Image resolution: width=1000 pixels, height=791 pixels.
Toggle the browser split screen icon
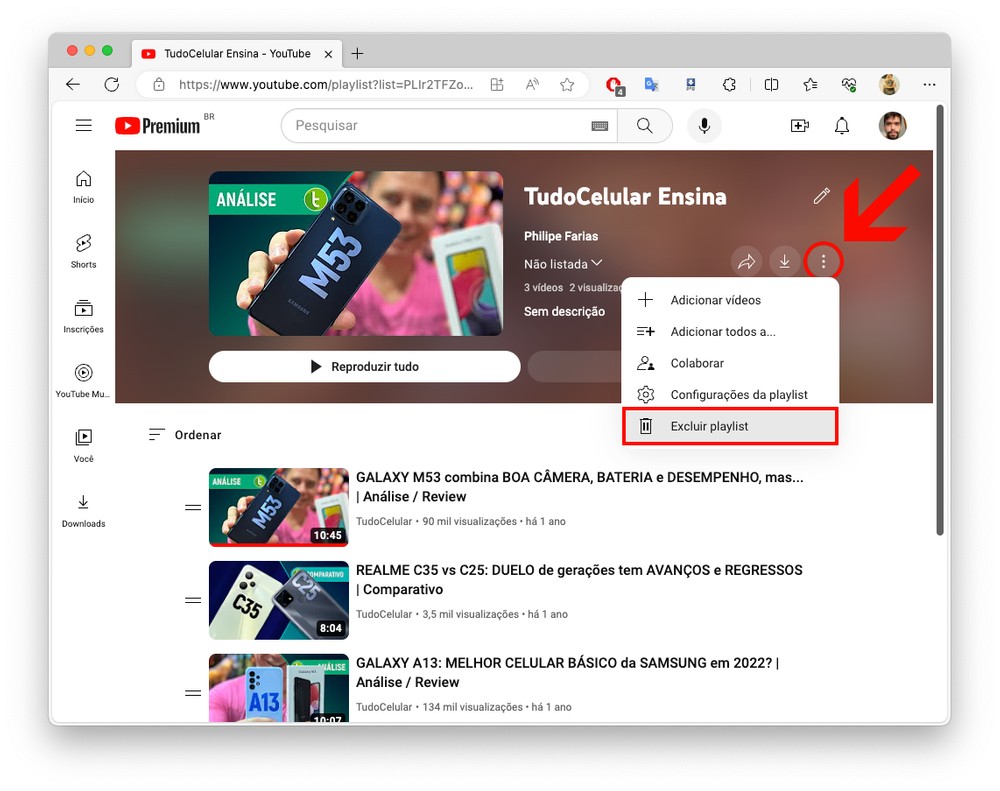pyautogui.click(x=771, y=85)
